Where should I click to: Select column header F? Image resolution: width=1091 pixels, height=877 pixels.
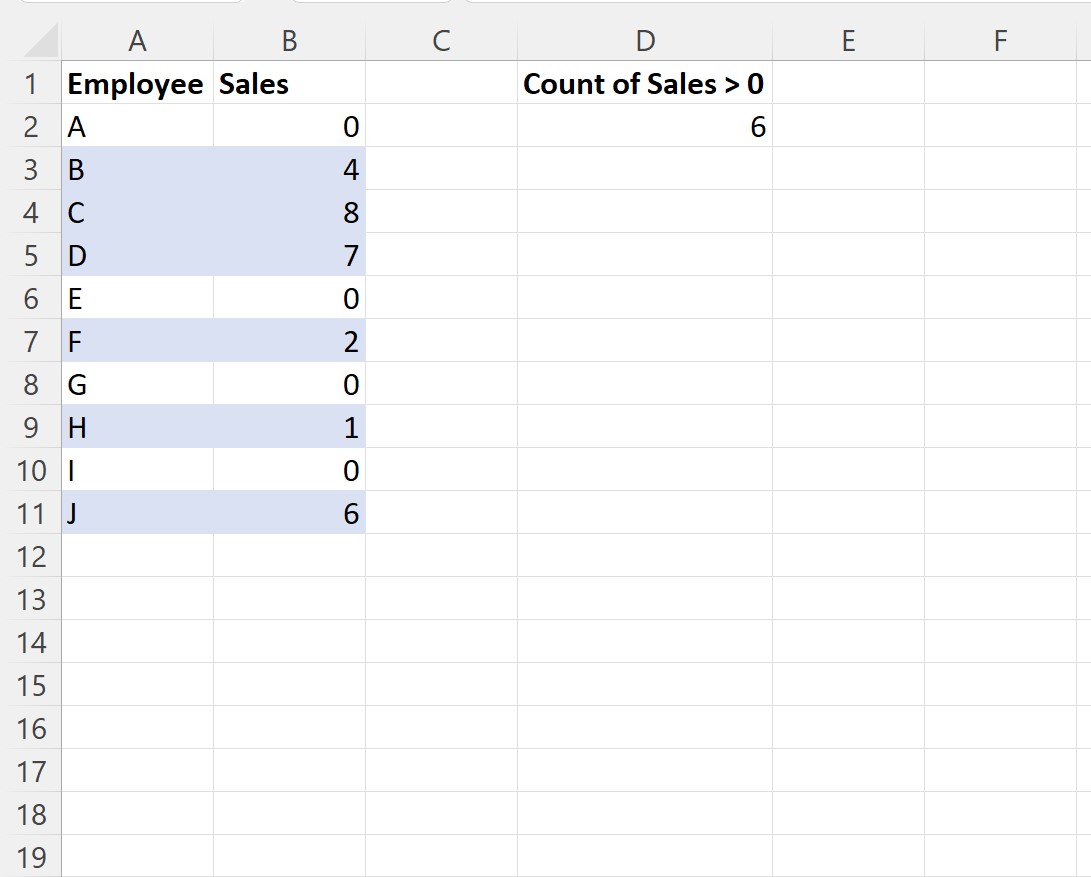999,41
